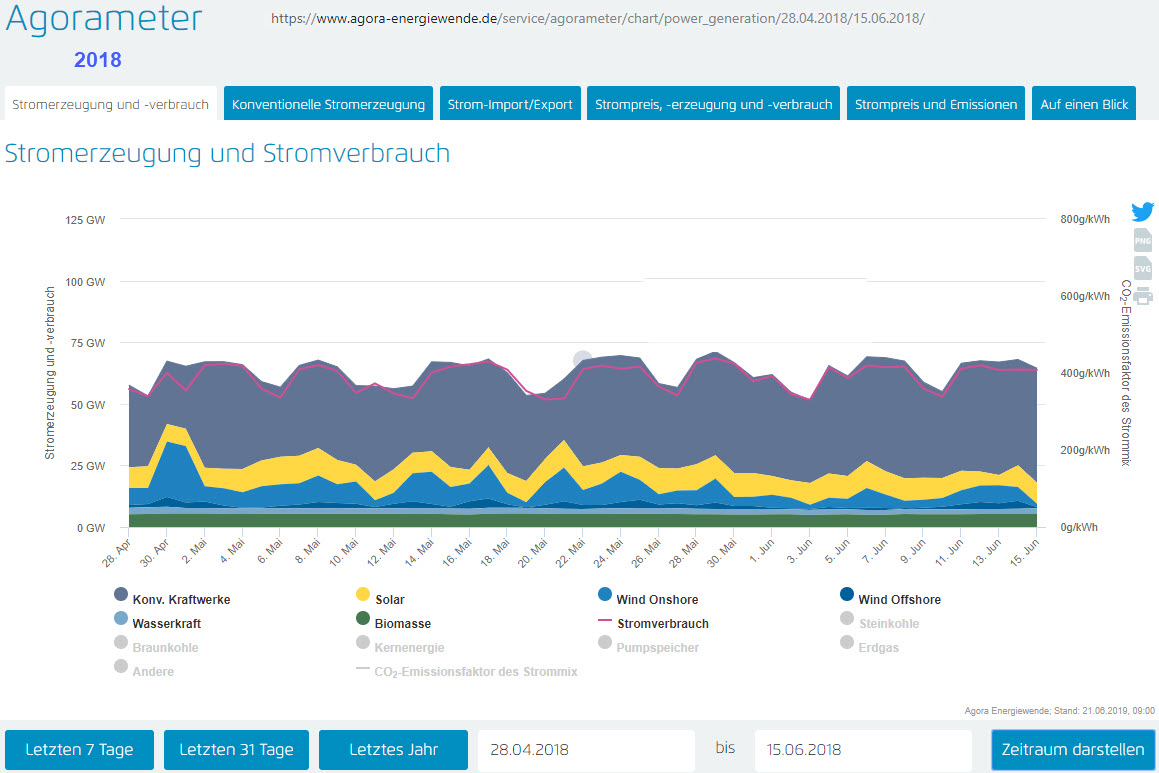Download chart as SVG file icon

tap(1142, 268)
